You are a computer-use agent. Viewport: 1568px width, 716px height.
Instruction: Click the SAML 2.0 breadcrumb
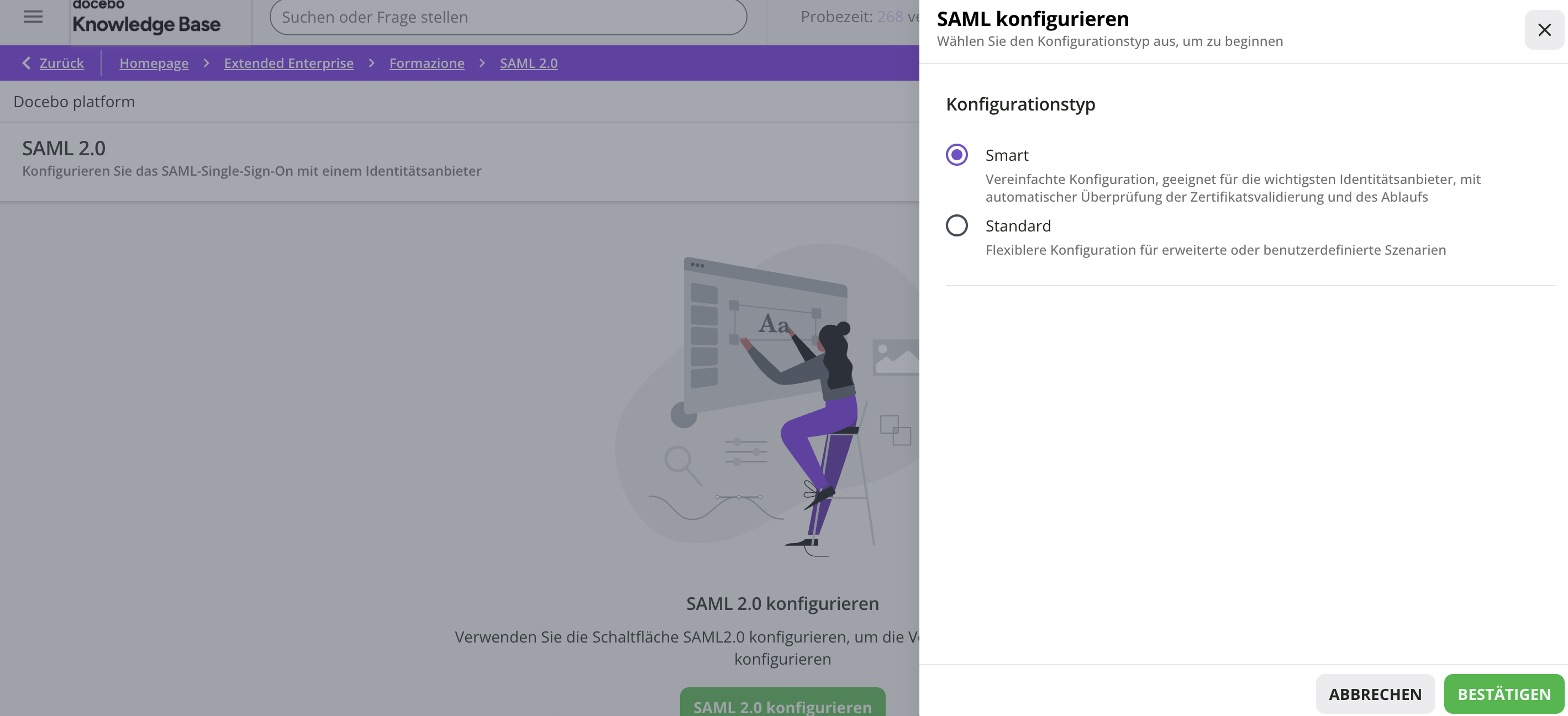coord(528,64)
